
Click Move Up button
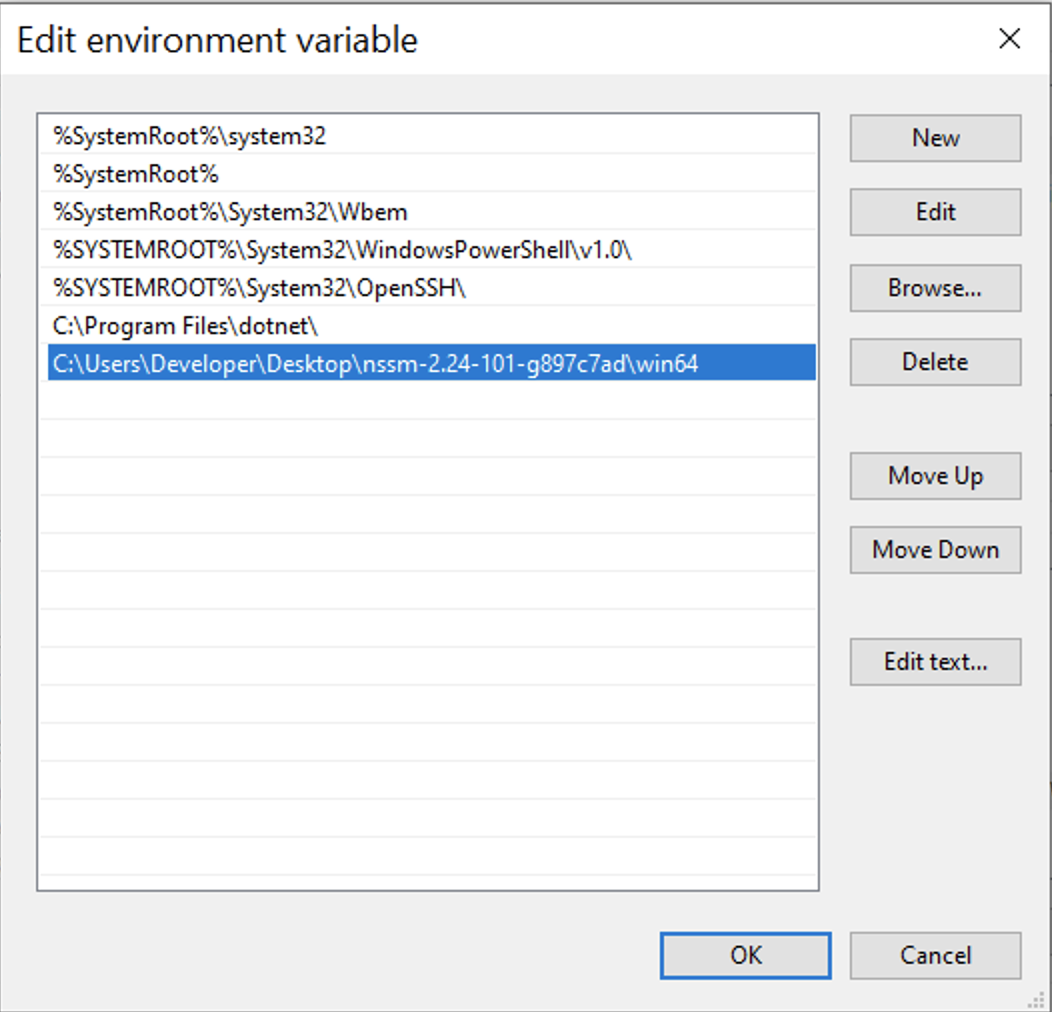point(935,476)
